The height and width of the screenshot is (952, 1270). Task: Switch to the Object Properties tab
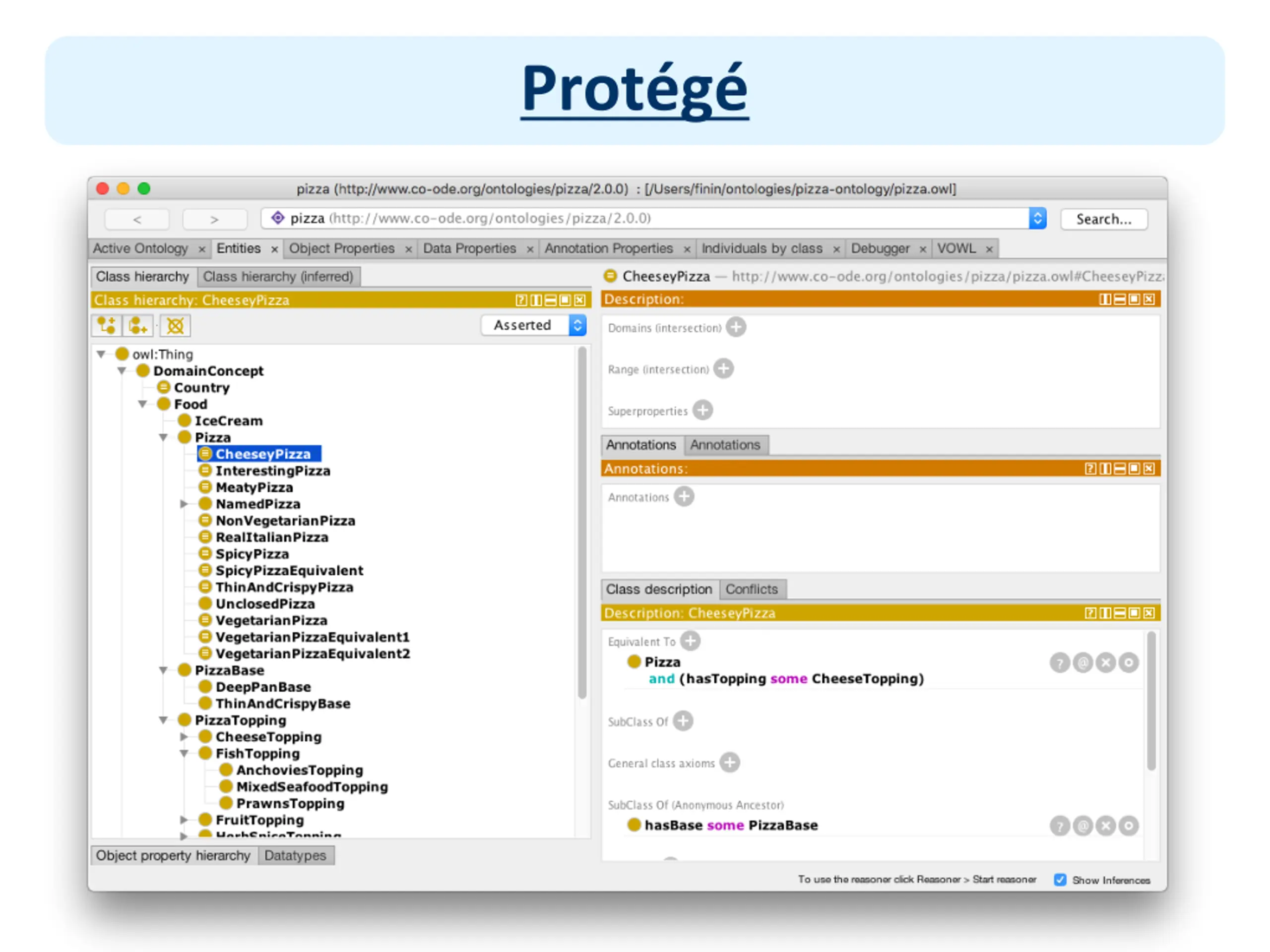(342, 248)
